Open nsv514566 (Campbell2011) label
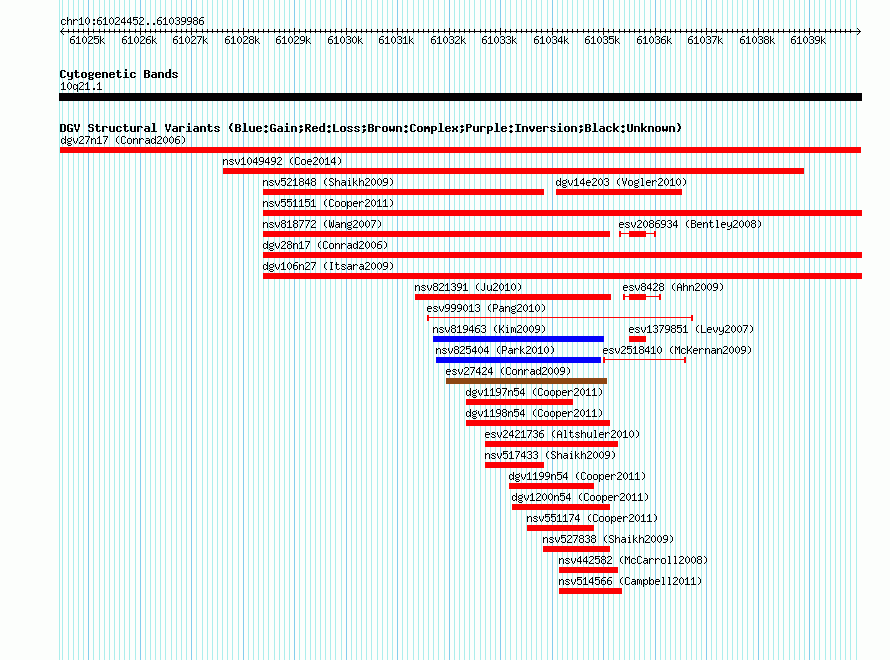890x660 pixels. (x=630, y=581)
